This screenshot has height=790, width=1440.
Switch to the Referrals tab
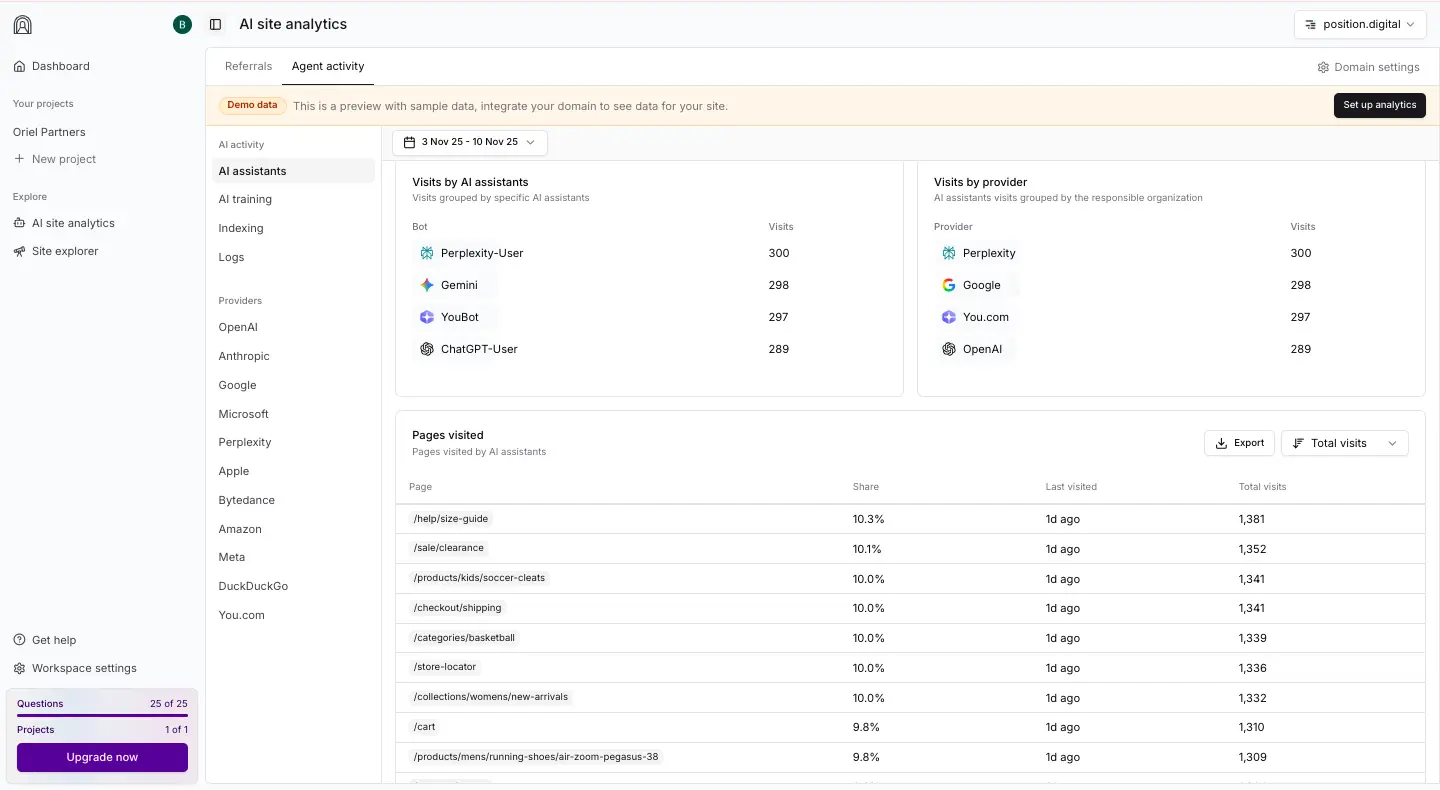[248, 66]
